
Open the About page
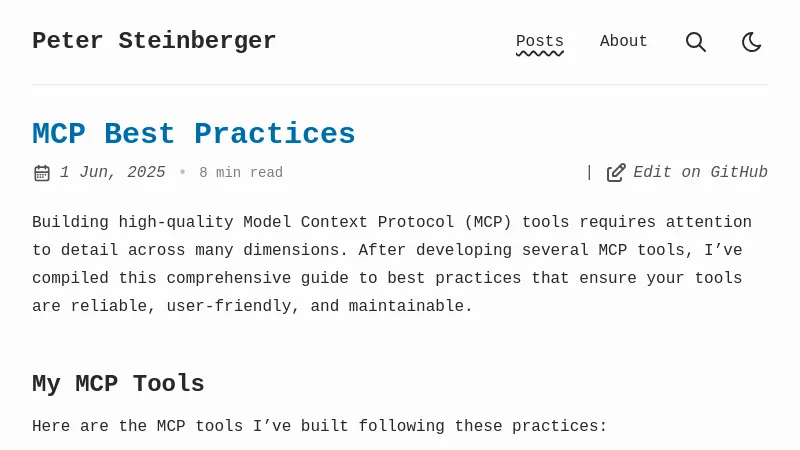pyautogui.click(x=624, y=42)
